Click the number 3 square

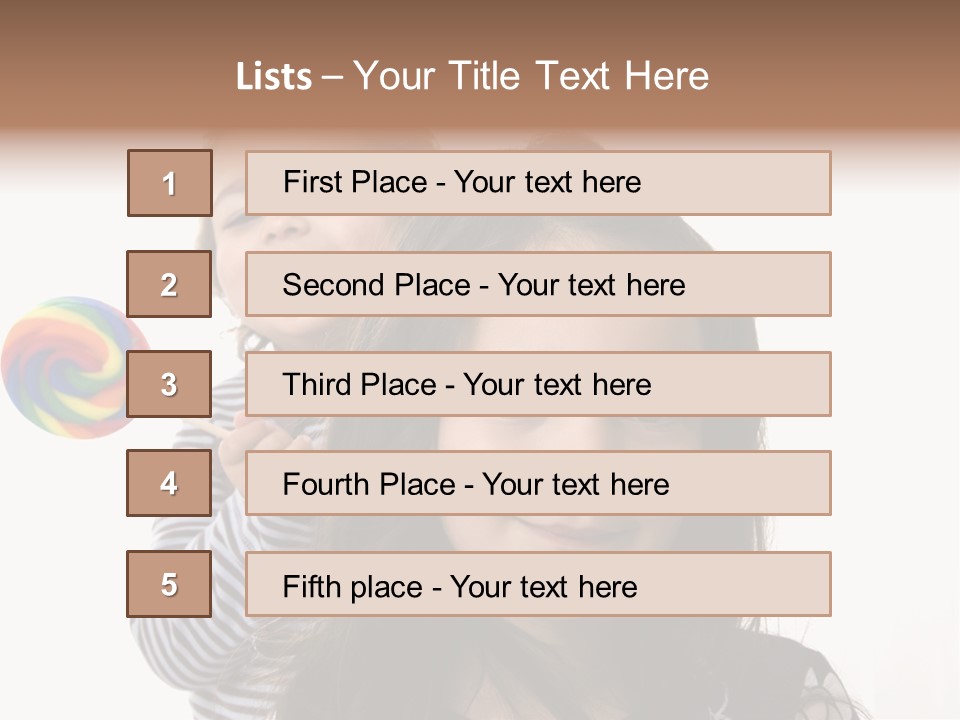pos(169,384)
